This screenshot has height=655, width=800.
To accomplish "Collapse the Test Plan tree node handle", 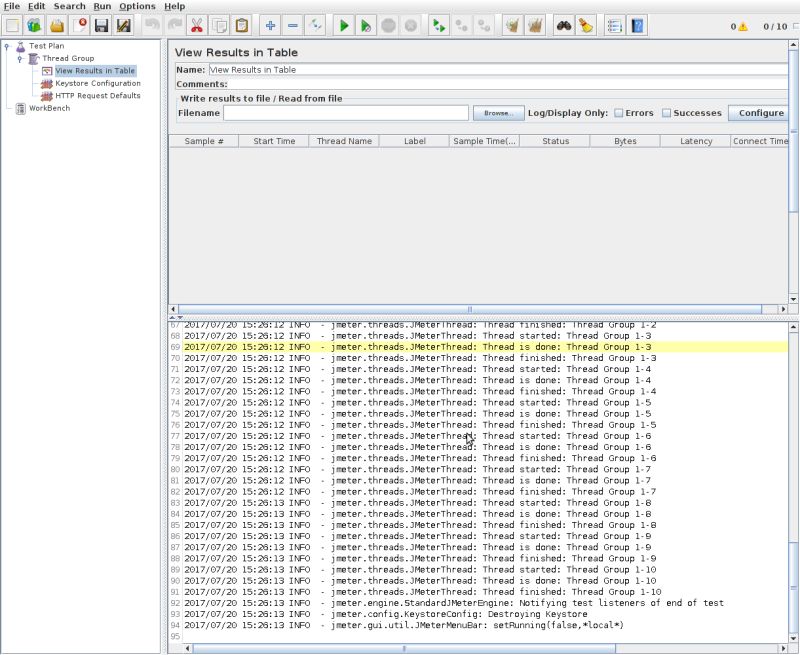I will (x=7, y=46).
